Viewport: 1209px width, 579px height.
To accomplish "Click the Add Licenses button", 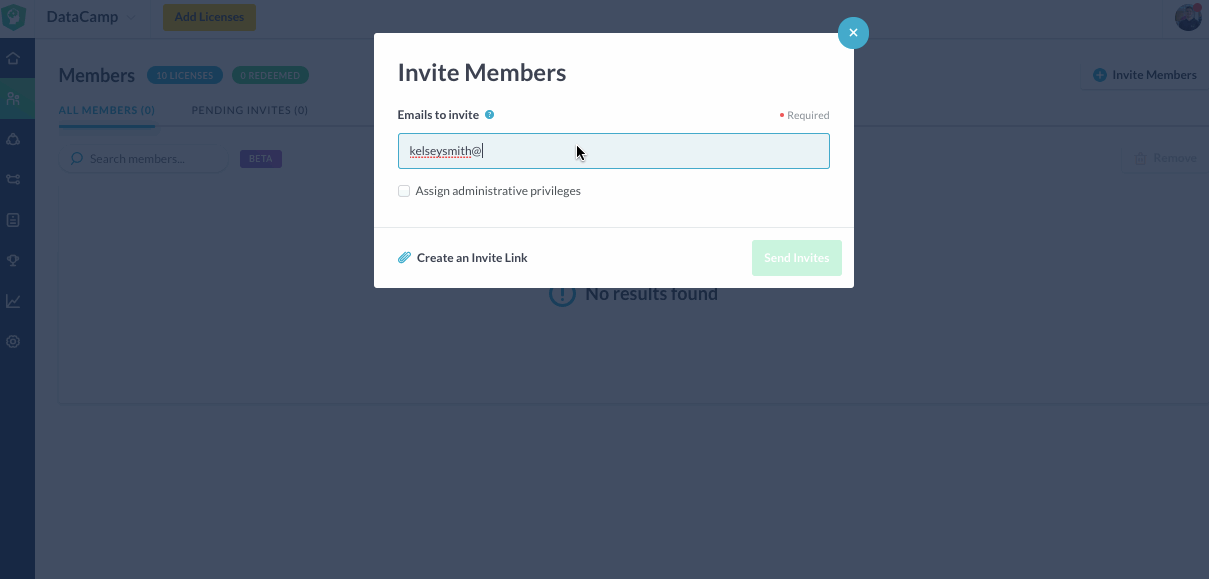I will (209, 17).
